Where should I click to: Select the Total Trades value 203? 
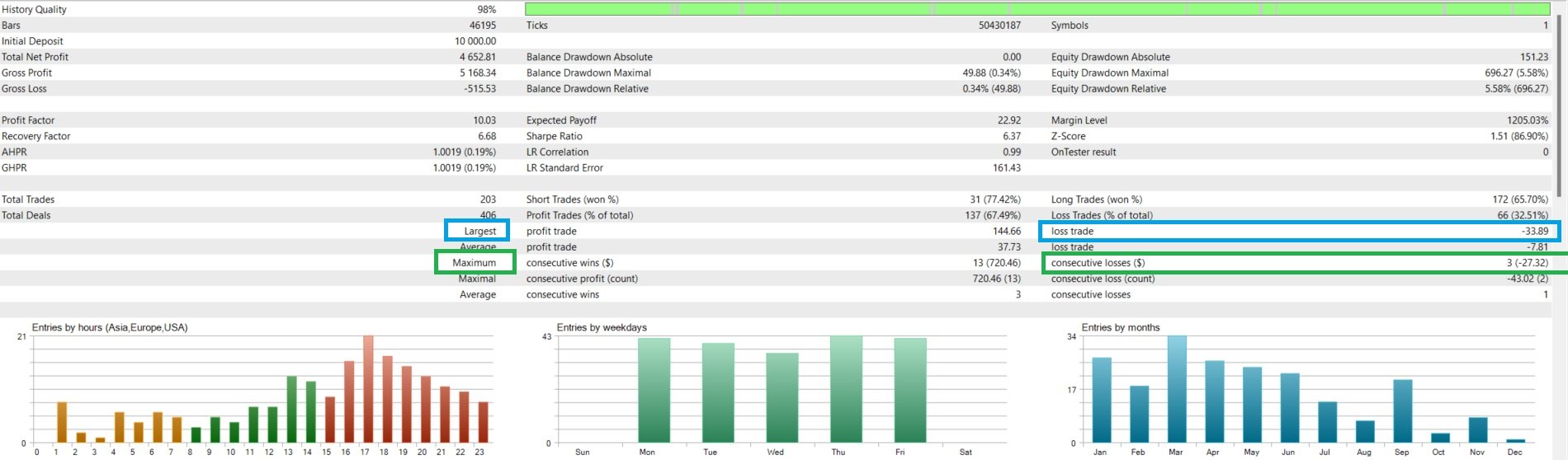pyautogui.click(x=488, y=199)
